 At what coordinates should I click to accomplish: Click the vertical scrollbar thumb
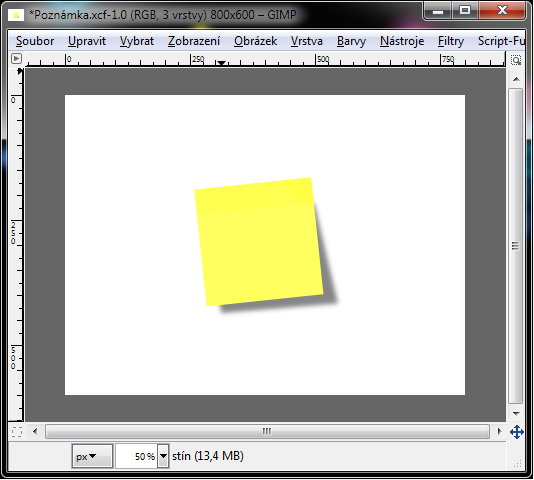coord(516,246)
